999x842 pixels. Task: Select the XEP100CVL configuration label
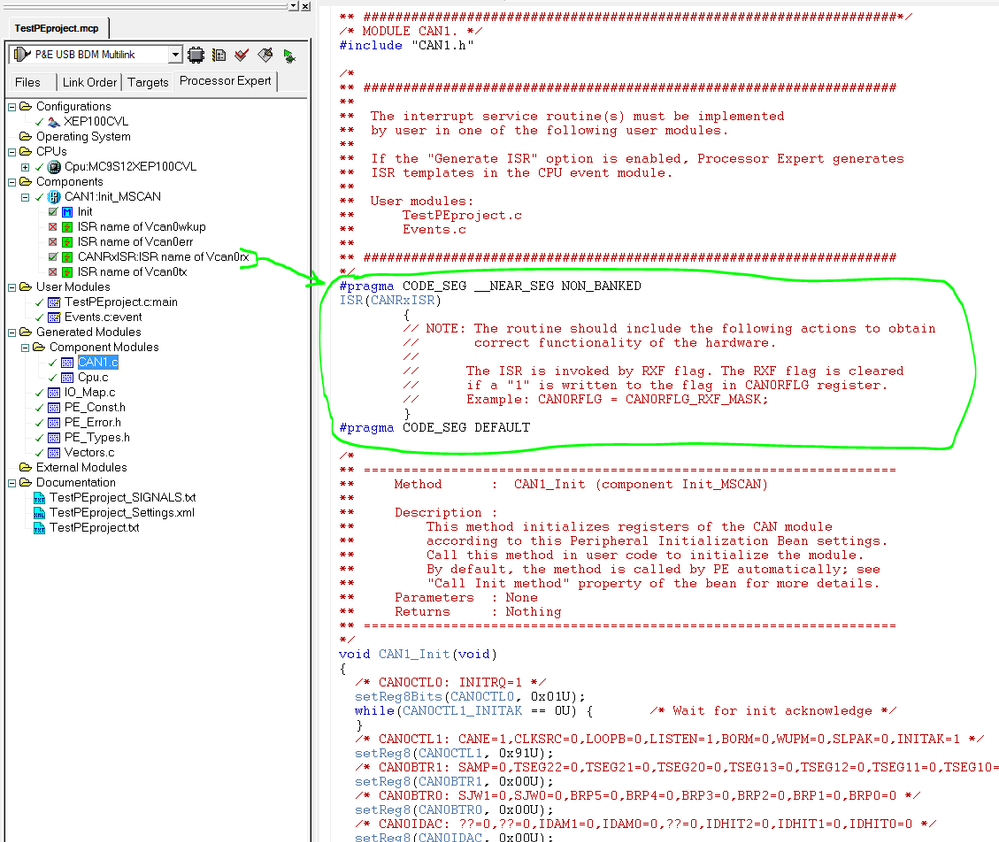[x=96, y=122]
